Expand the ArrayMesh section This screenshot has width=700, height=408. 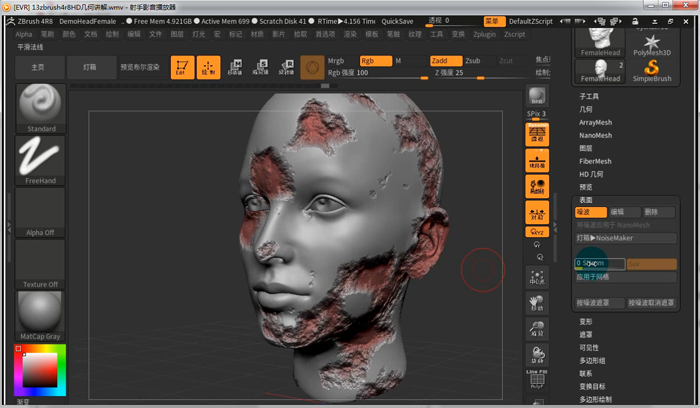[596, 122]
